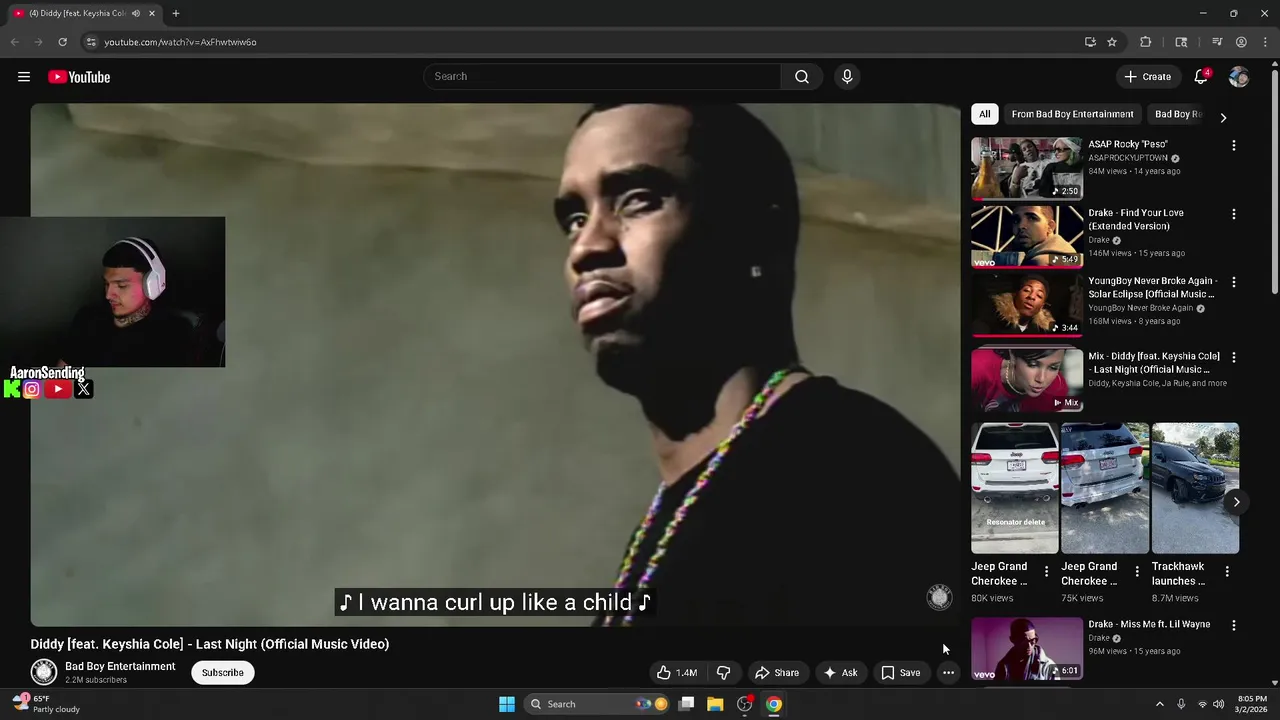Open the Resonator delete Jeep short
The height and width of the screenshot is (720, 1280).
point(1015,488)
